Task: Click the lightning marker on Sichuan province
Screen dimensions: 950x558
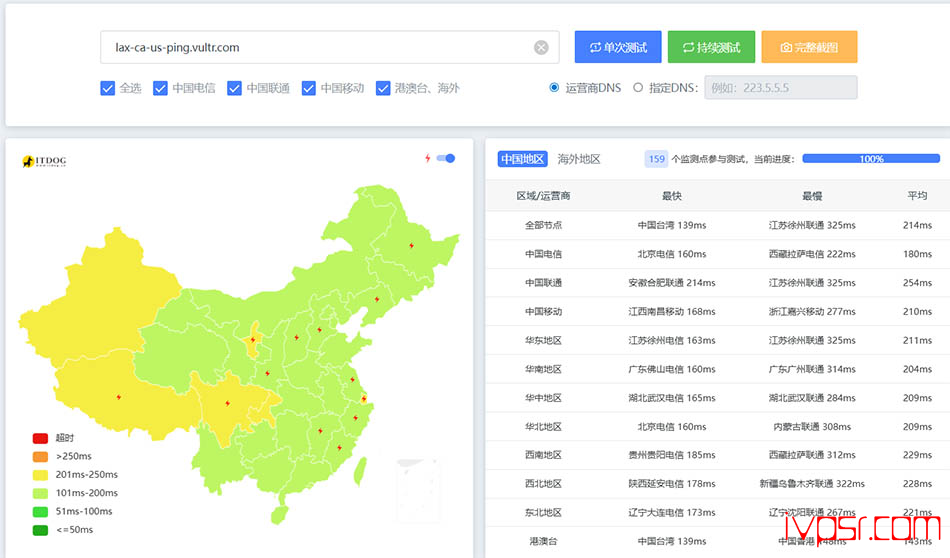Action: 227,404
